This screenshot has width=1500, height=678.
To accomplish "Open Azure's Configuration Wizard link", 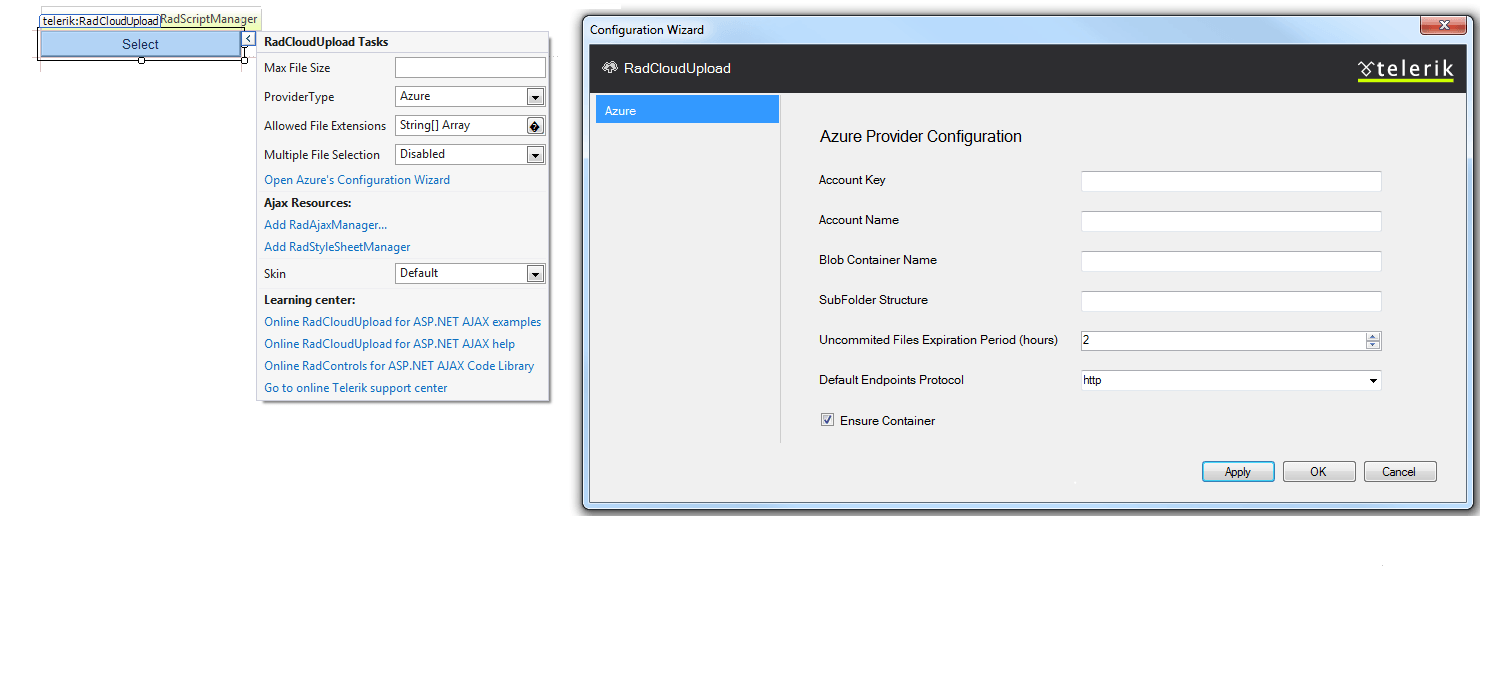I will (x=357, y=180).
